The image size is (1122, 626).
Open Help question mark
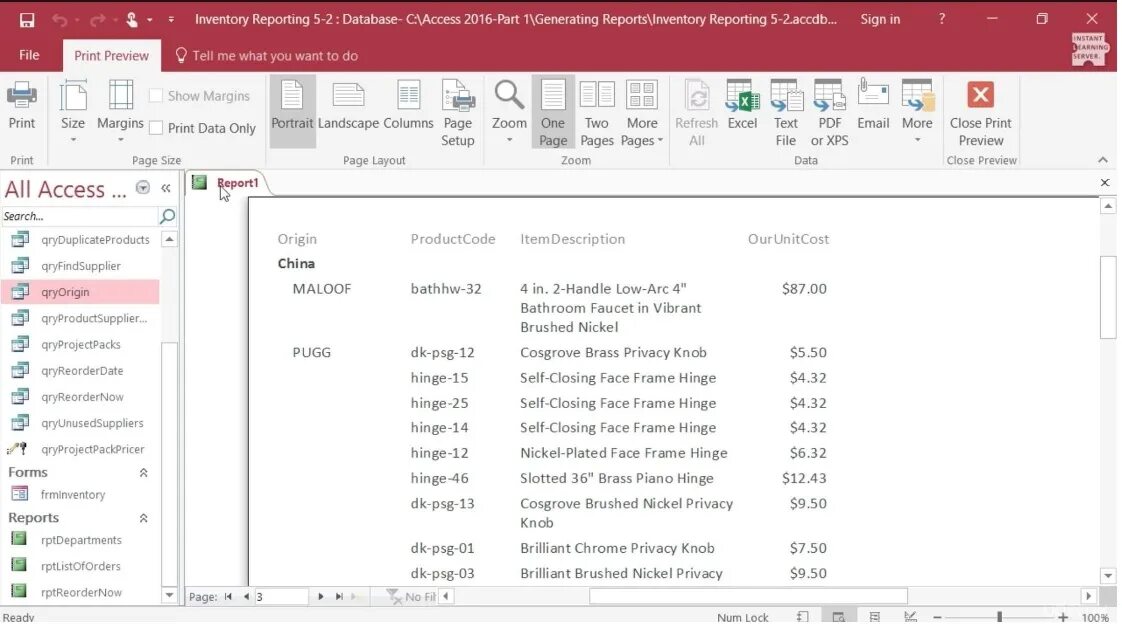(x=942, y=19)
